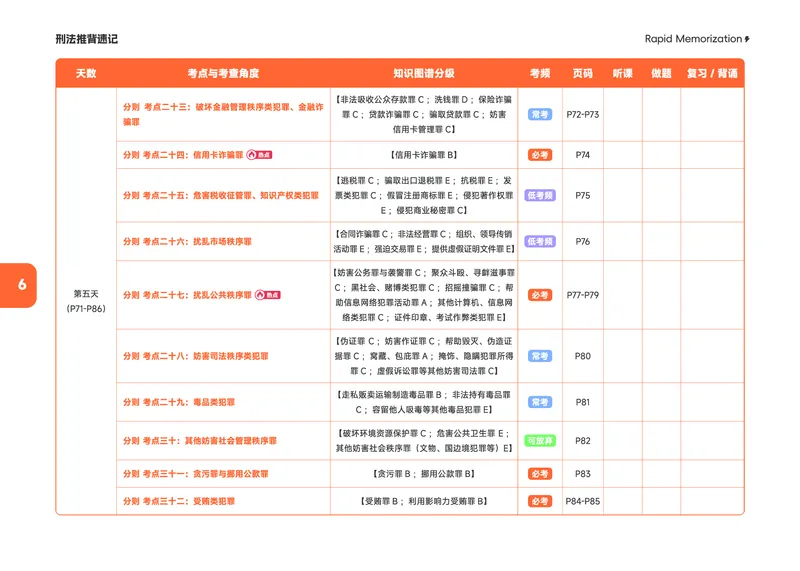Select 考点二十八 妨害司法秩序类犯罪 topic

click(195, 356)
